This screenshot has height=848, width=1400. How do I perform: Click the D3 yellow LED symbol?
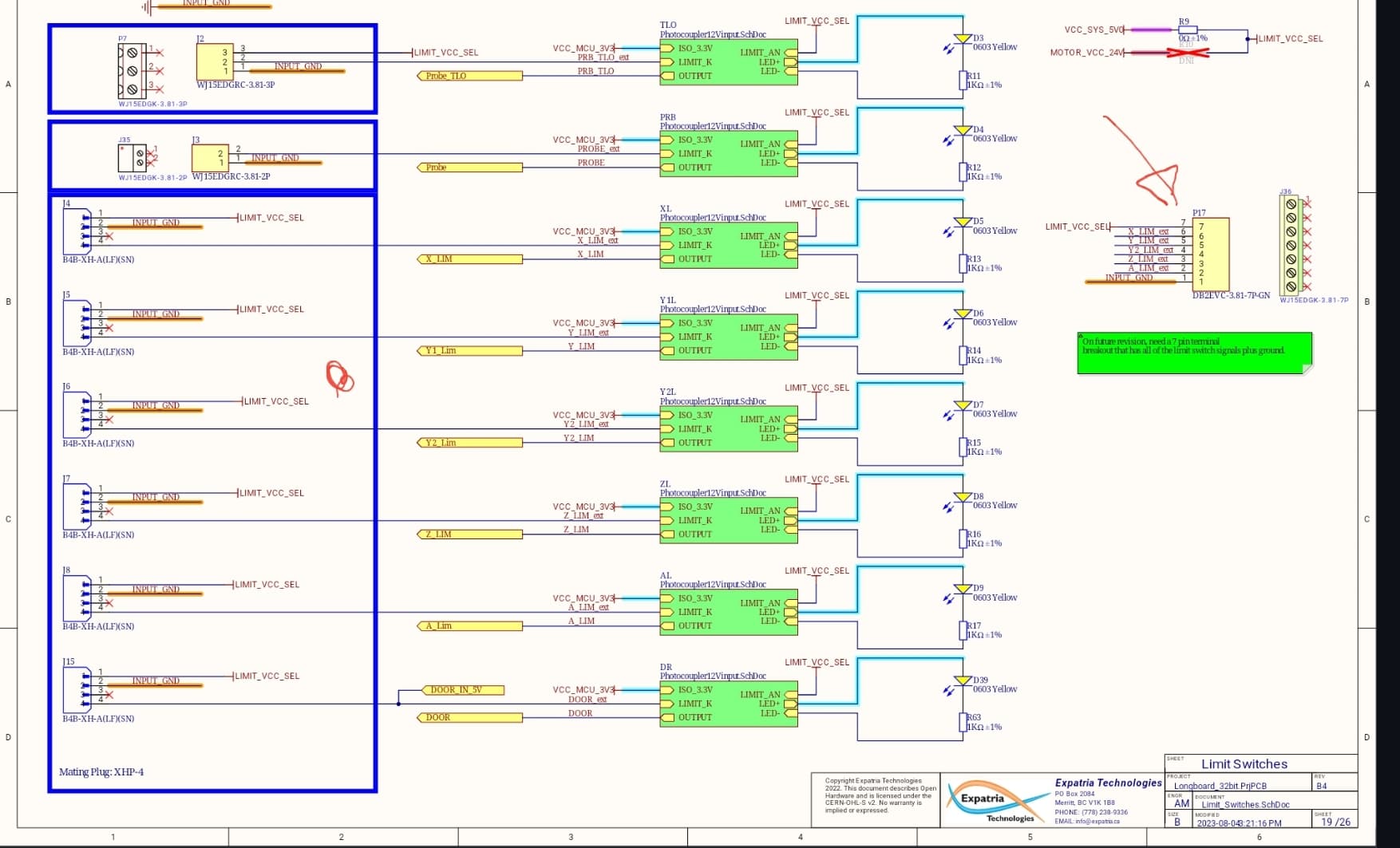(963, 40)
